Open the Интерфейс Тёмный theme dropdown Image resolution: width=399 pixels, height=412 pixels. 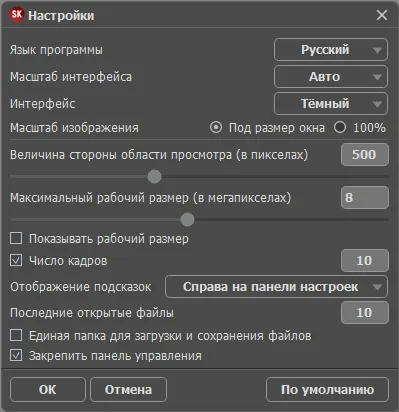pos(331,104)
